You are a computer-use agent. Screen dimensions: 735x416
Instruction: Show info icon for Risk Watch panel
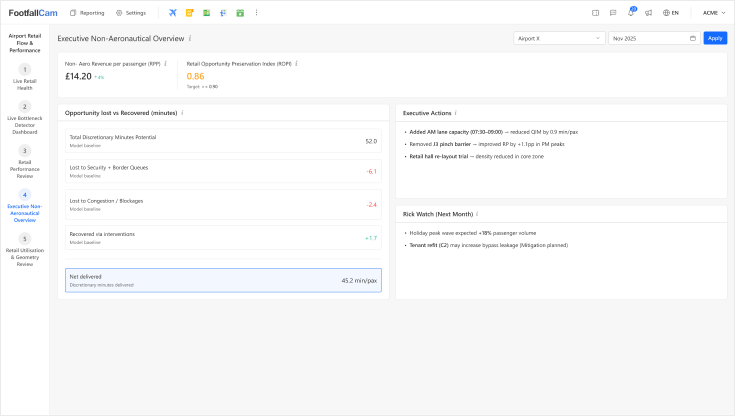click(477, 214)
